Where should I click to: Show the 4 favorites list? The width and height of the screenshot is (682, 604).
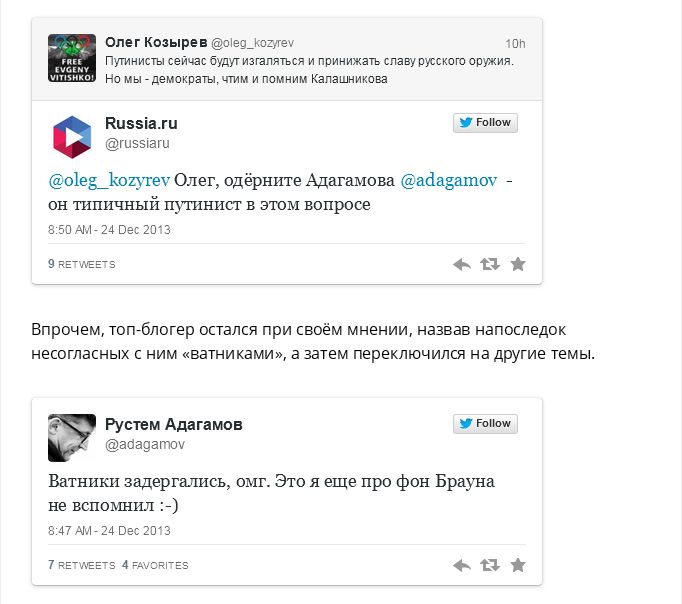155,565
